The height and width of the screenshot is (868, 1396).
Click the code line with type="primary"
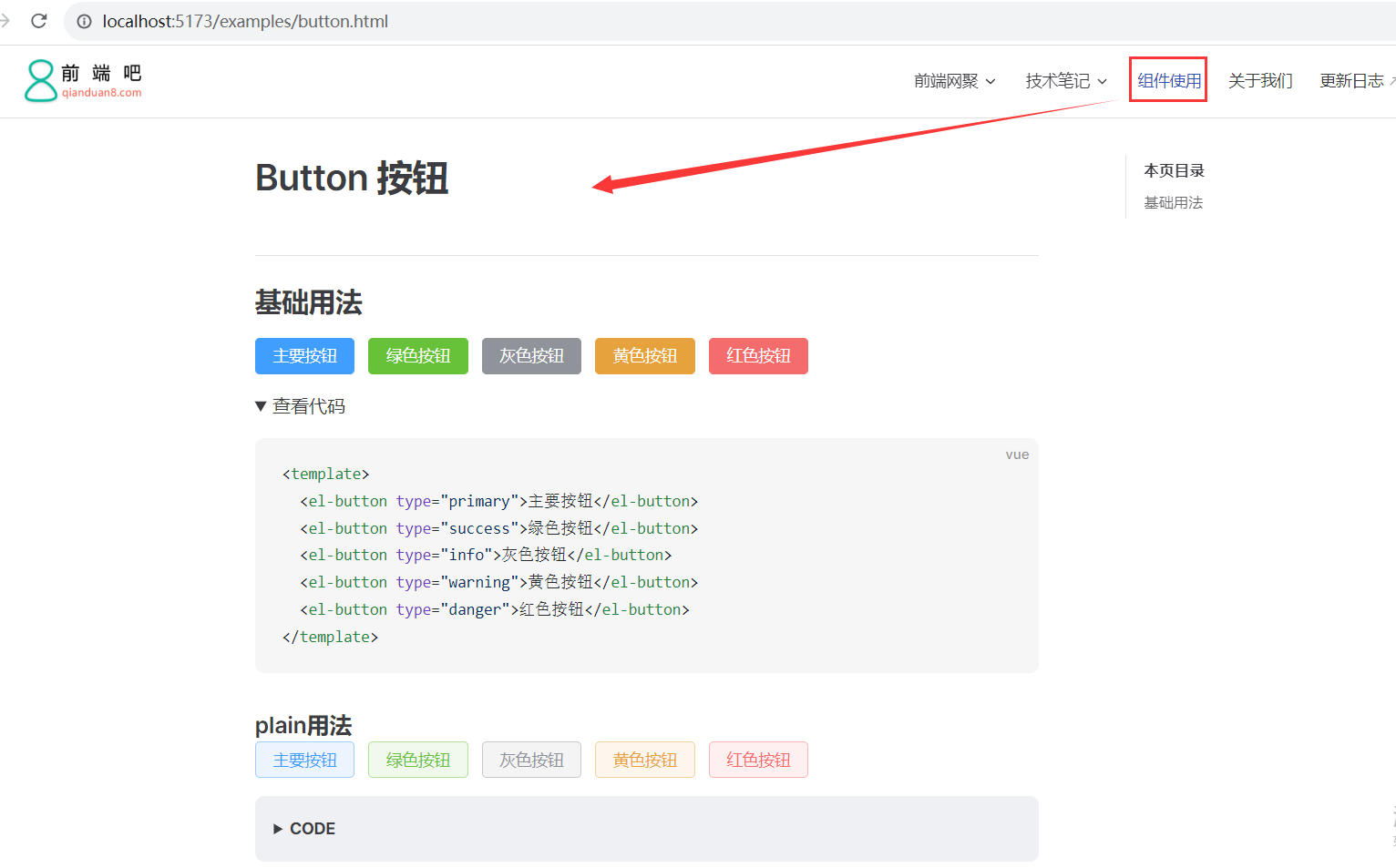pyautogui.click(x=499, y=501)
